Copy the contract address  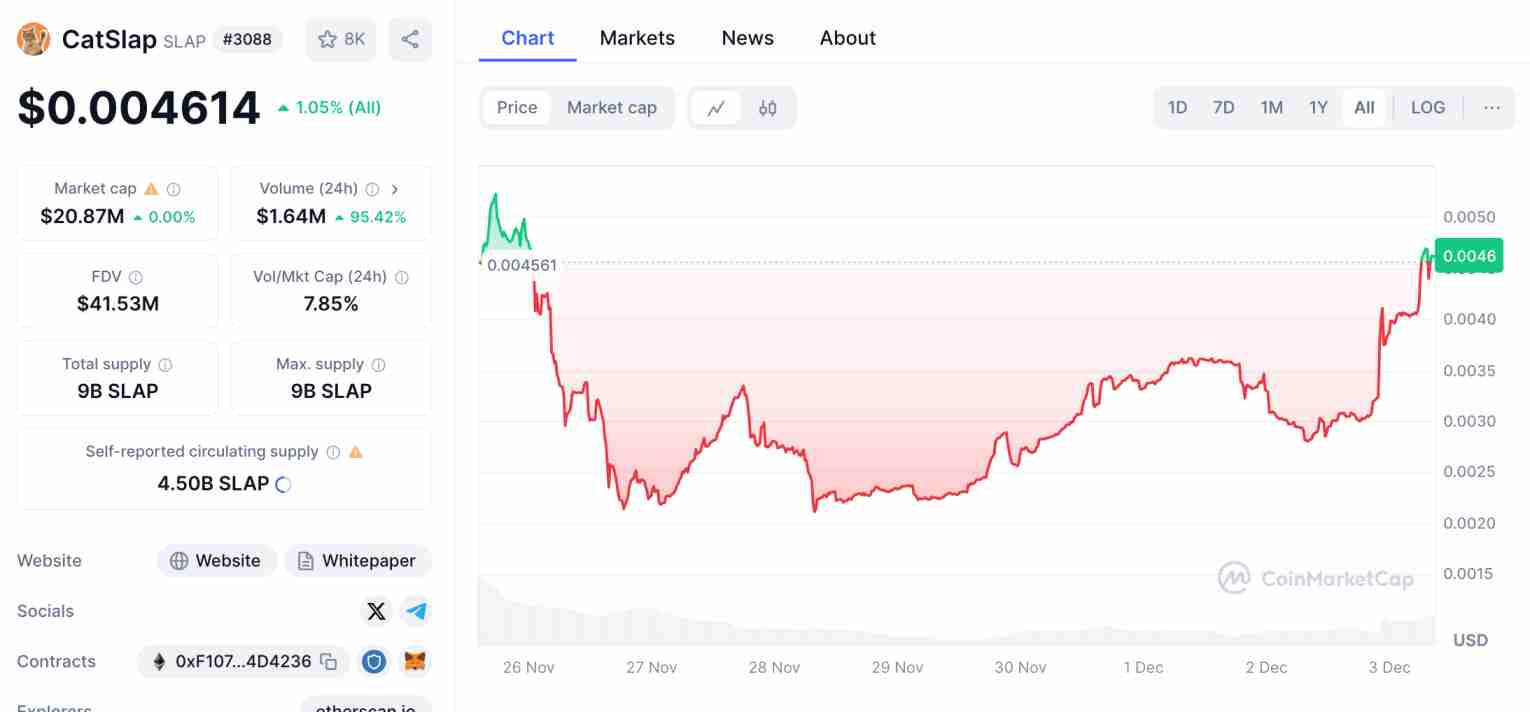(x=328, y=661)
